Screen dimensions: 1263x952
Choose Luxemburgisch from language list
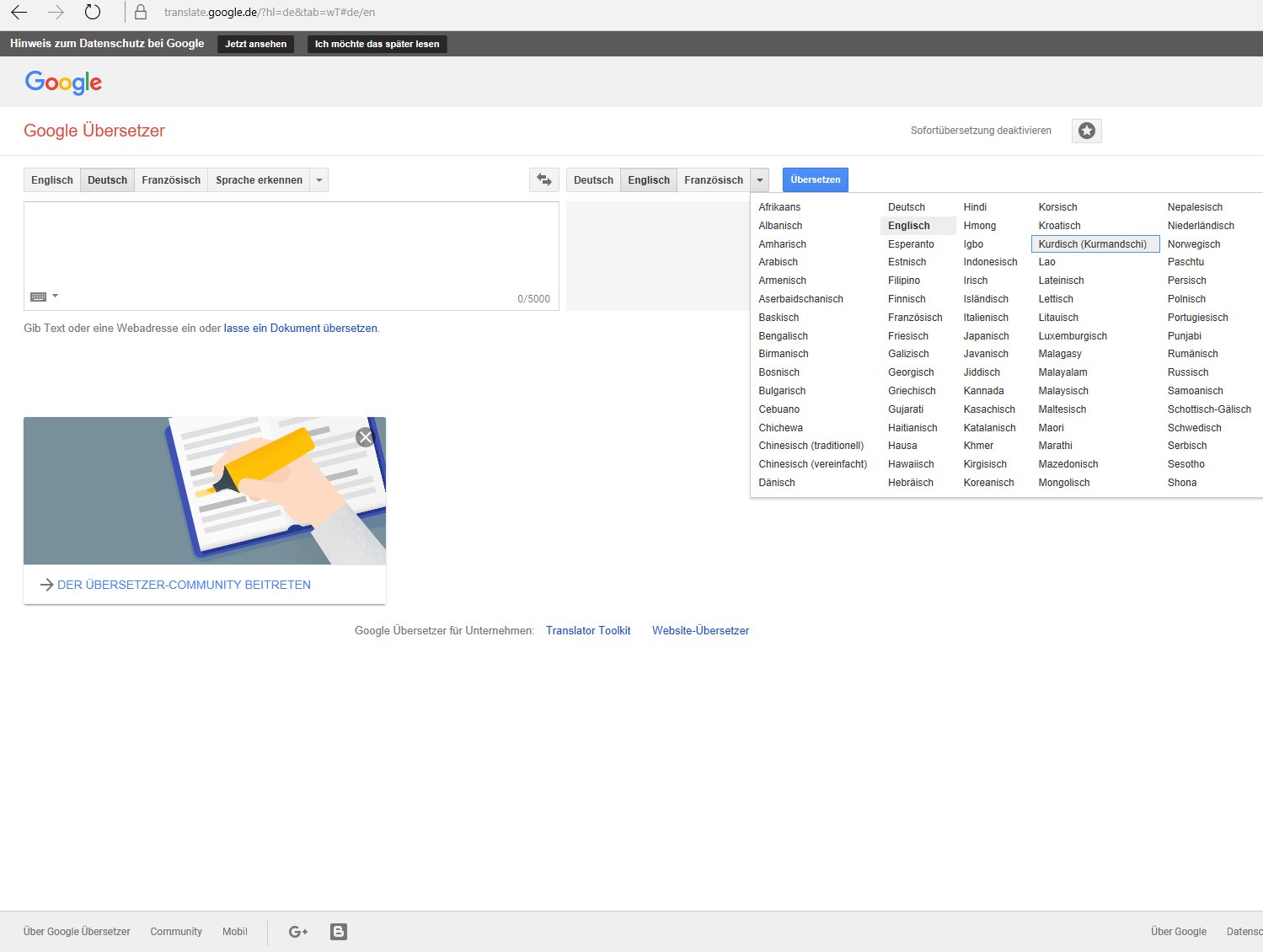[x=1073, y=336]
